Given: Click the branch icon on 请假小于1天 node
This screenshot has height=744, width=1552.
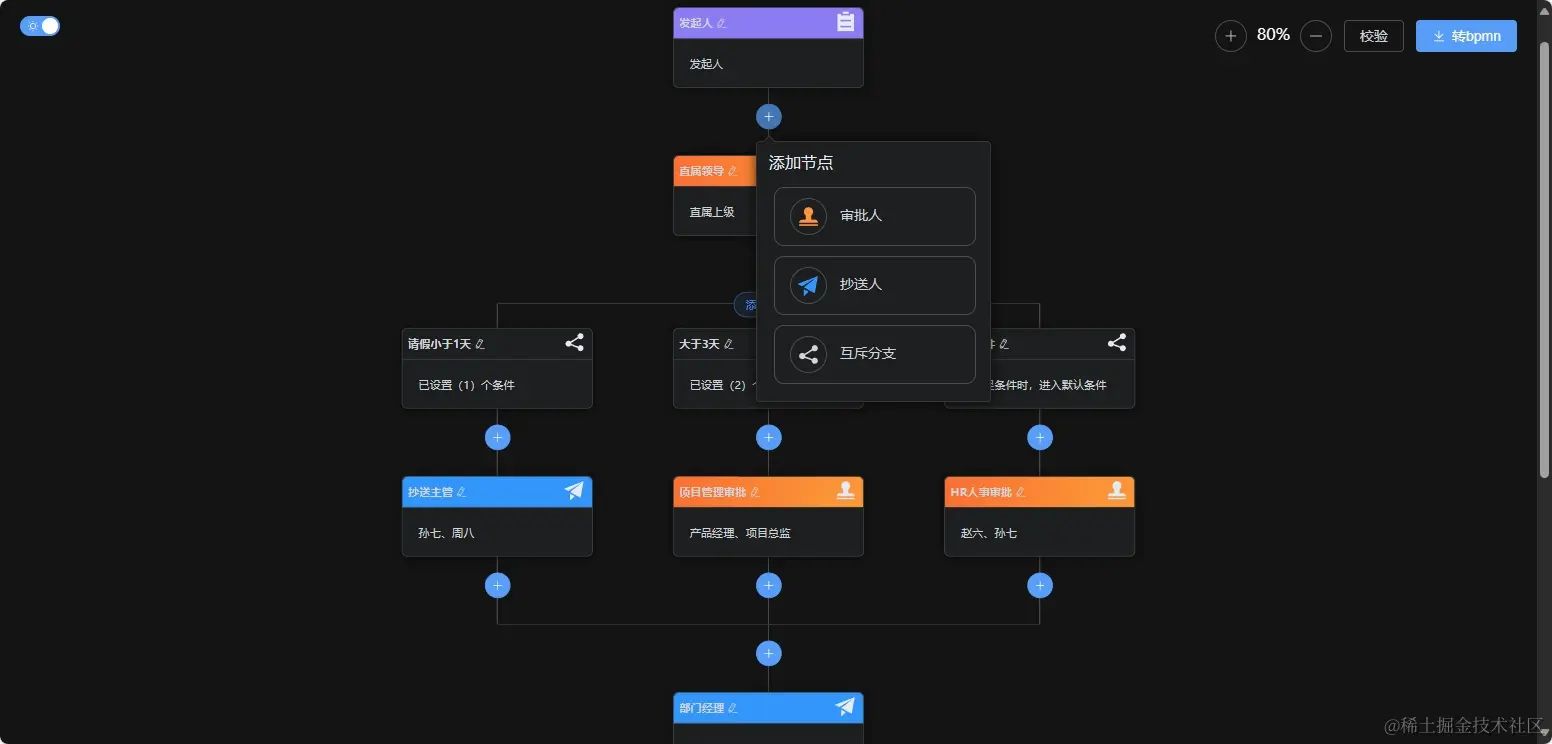Looking at the screenshot, I should (x=574, y=343).
